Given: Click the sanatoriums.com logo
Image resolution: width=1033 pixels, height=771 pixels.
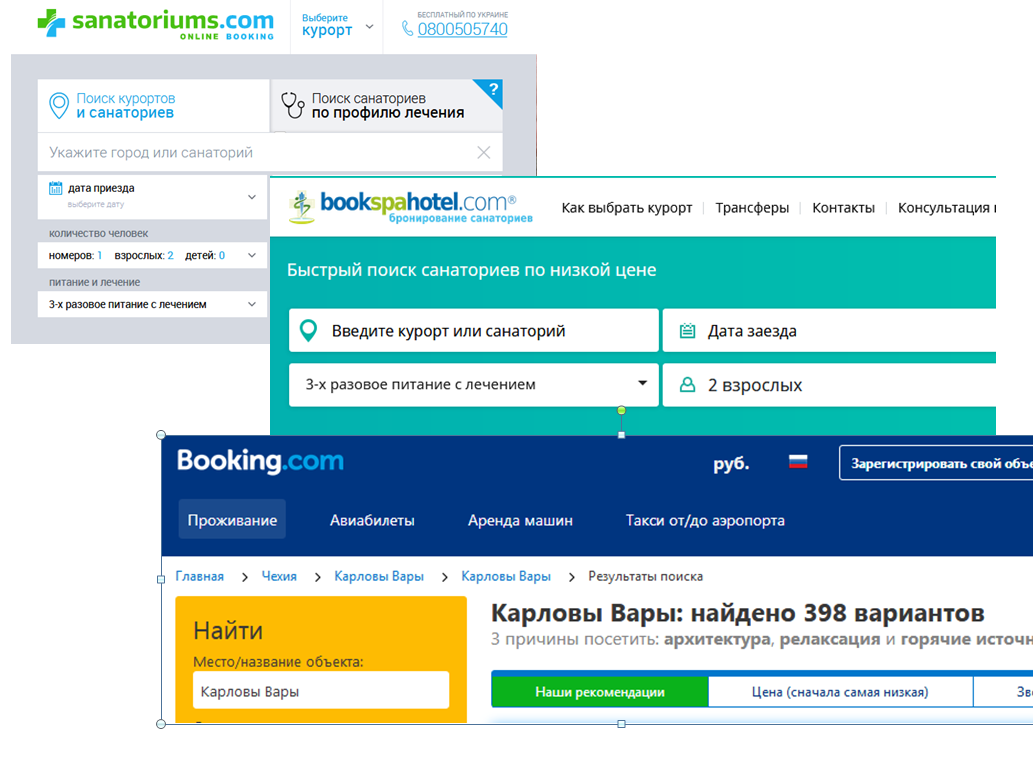Looking at the screenshot, I should 155,24.
